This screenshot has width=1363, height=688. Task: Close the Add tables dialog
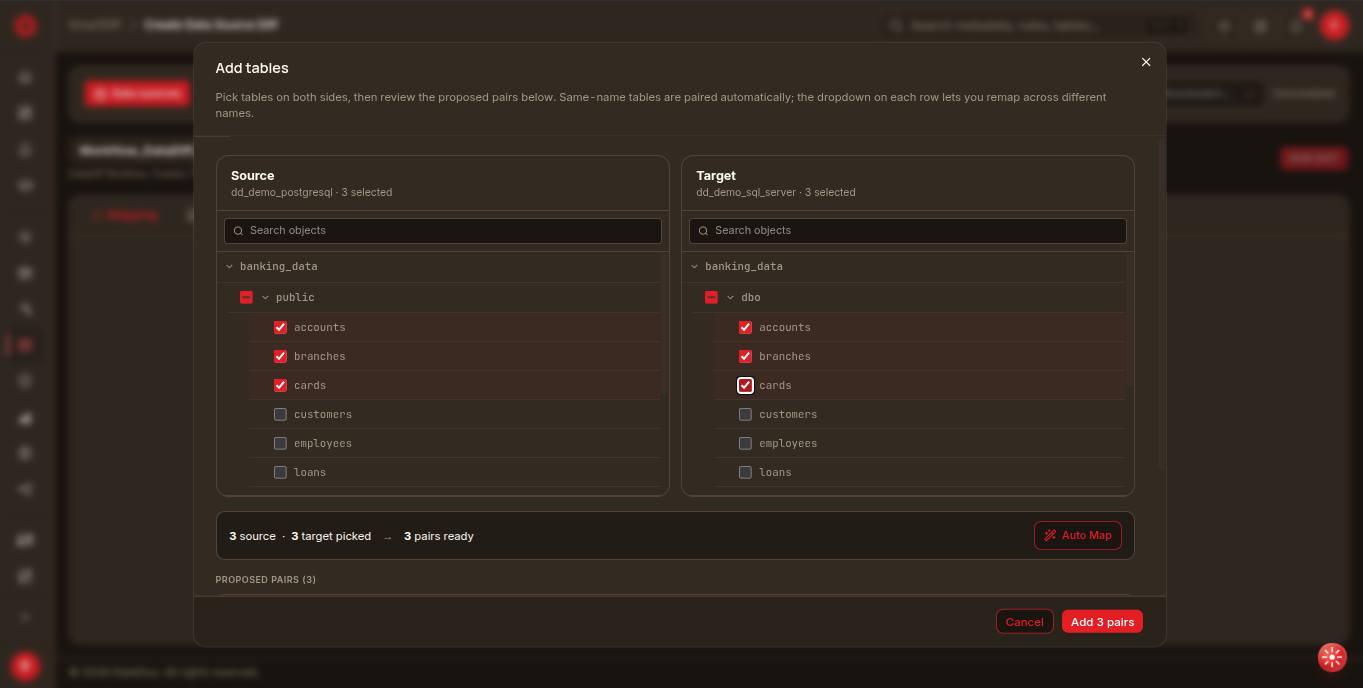(x=1146, y=62)
